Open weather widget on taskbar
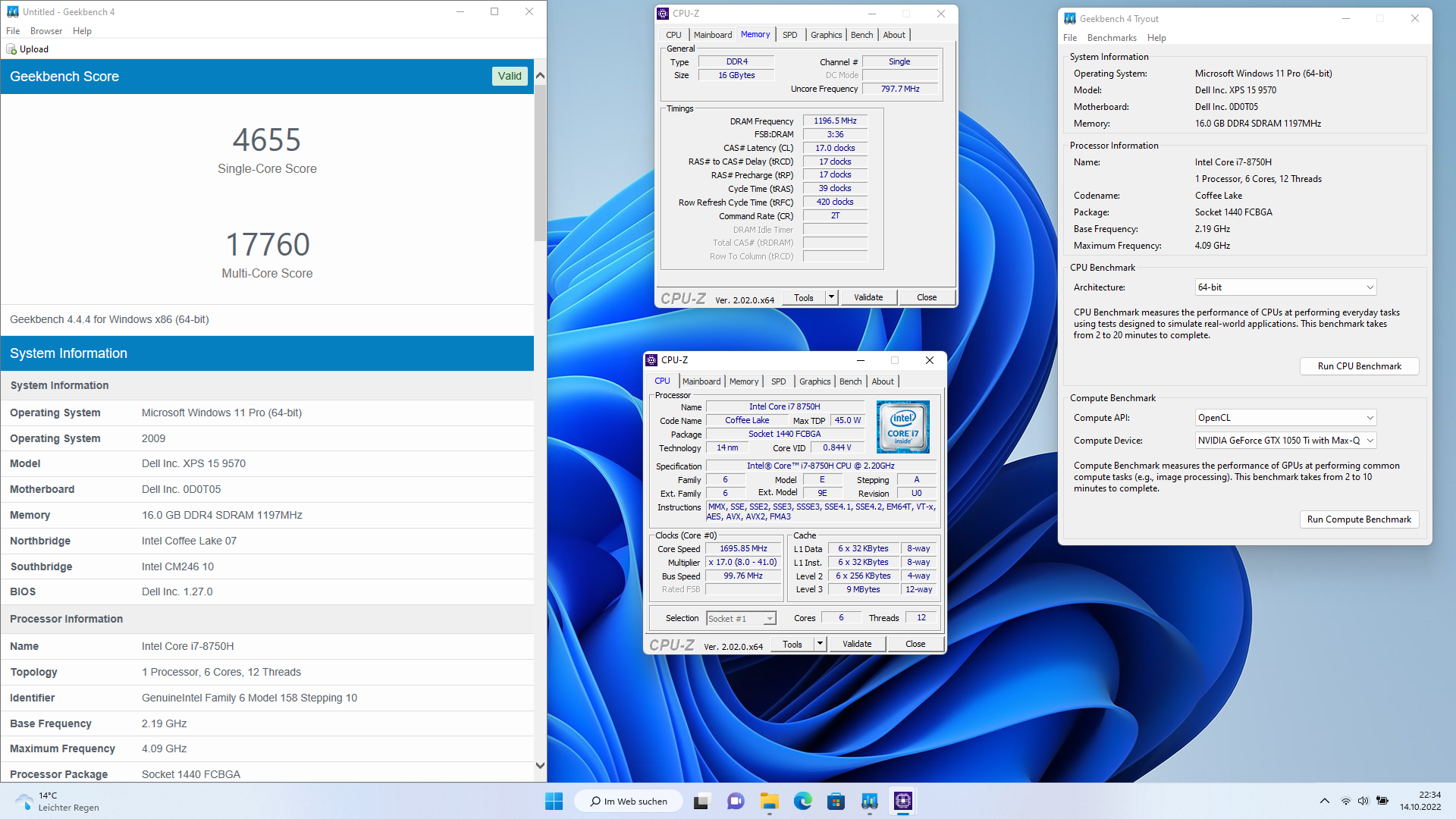 (57, 801)
